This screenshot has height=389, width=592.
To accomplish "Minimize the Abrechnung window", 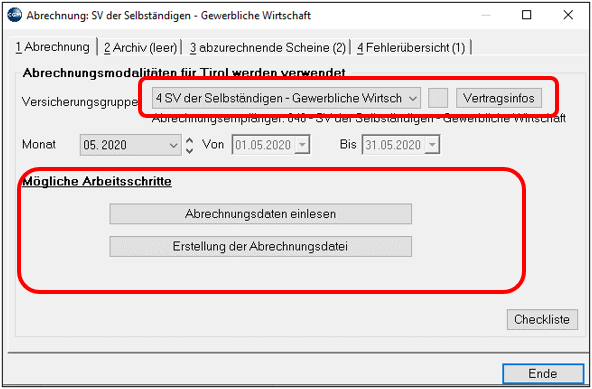I will click(486, 15).
